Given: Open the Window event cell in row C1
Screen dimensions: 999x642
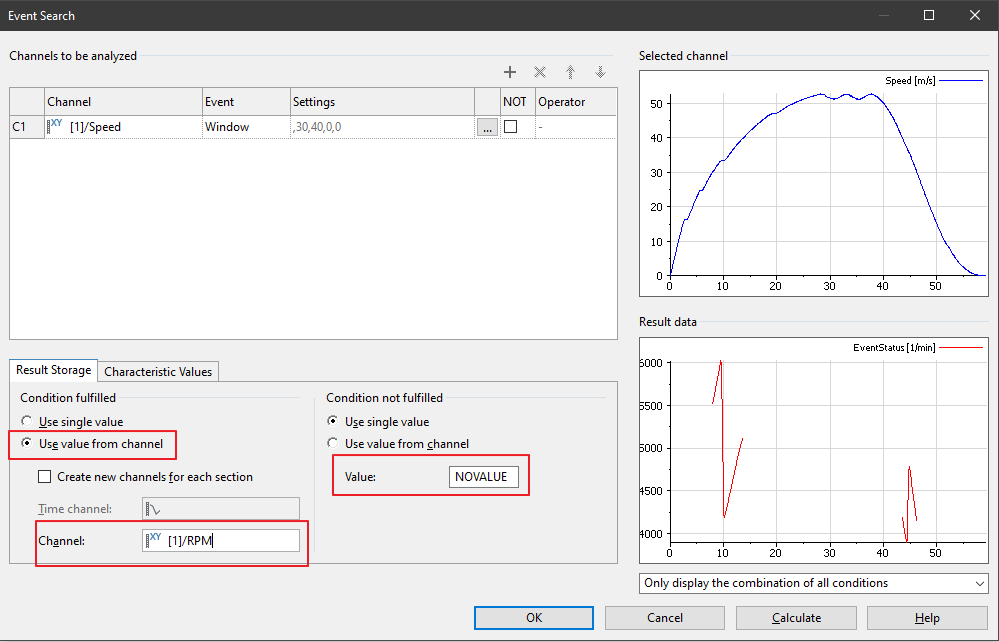Looking at the screenshot, I should [244, 127].
